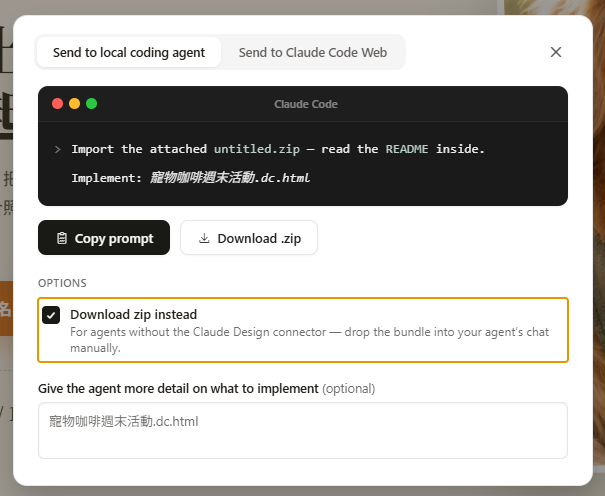The width and height of the screenshot is (605, 496).
Task: Open the Send to Claude Code Web tab
Action: tap(313, 52)
